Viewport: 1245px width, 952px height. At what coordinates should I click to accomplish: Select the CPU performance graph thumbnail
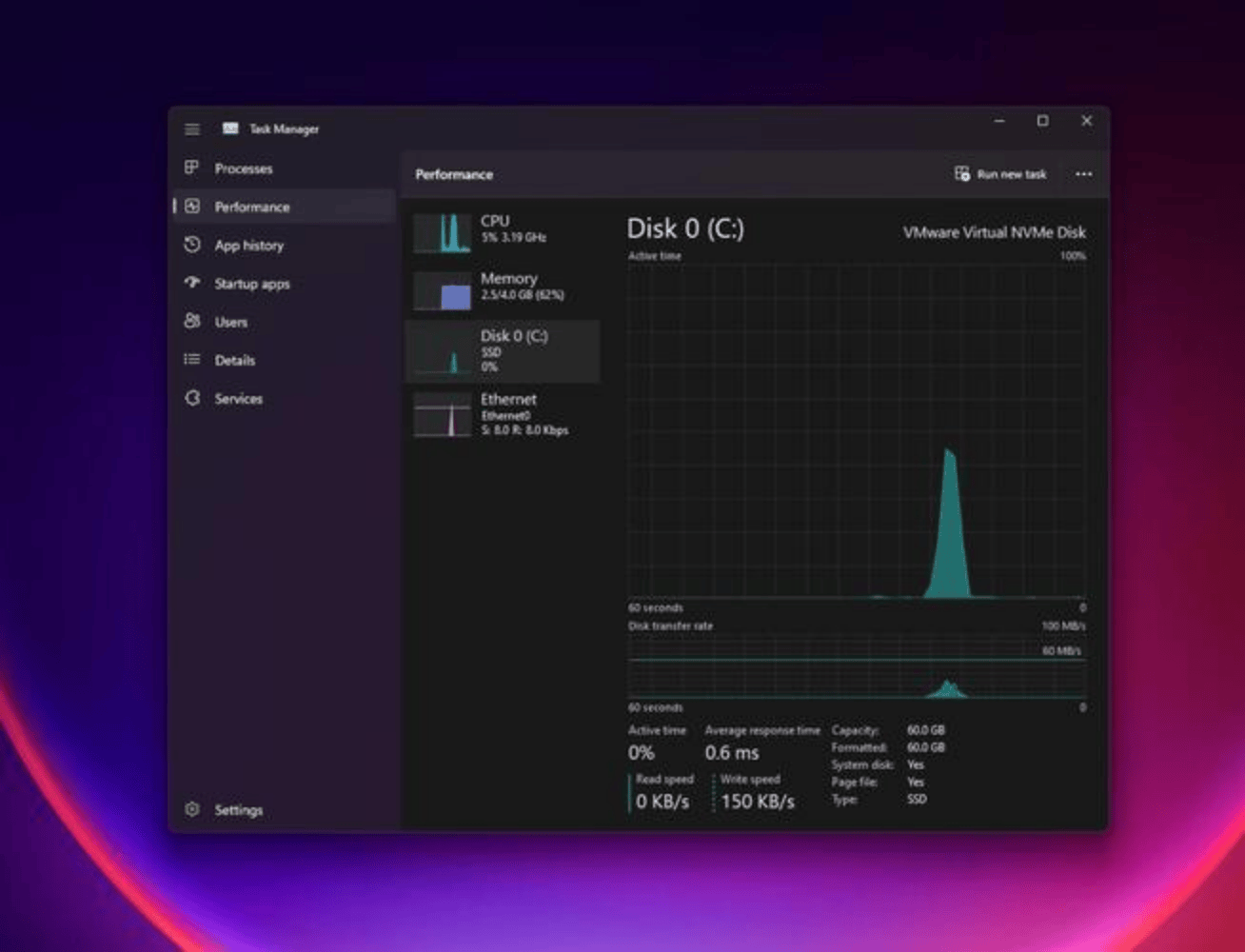pos(443,233)
